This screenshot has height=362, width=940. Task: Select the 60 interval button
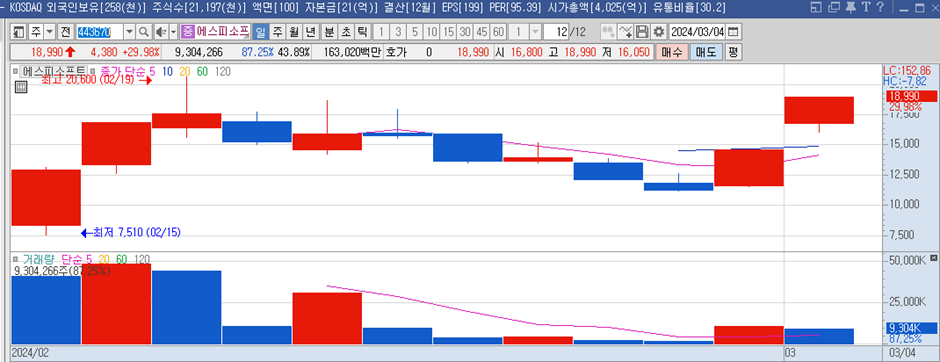pyautogui.click(x=498, y=32)
